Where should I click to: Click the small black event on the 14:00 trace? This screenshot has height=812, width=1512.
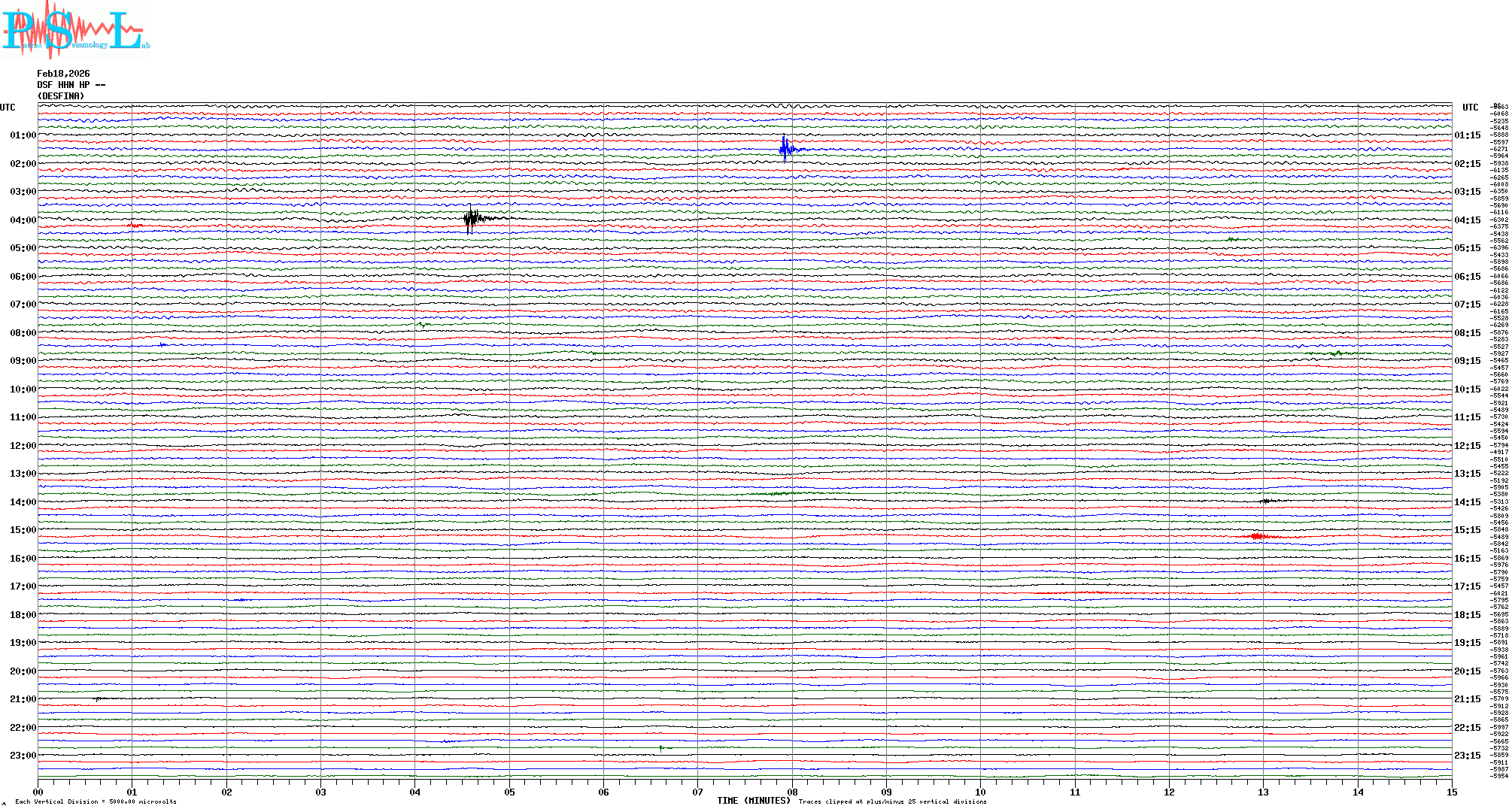(x=1267, y=501)
